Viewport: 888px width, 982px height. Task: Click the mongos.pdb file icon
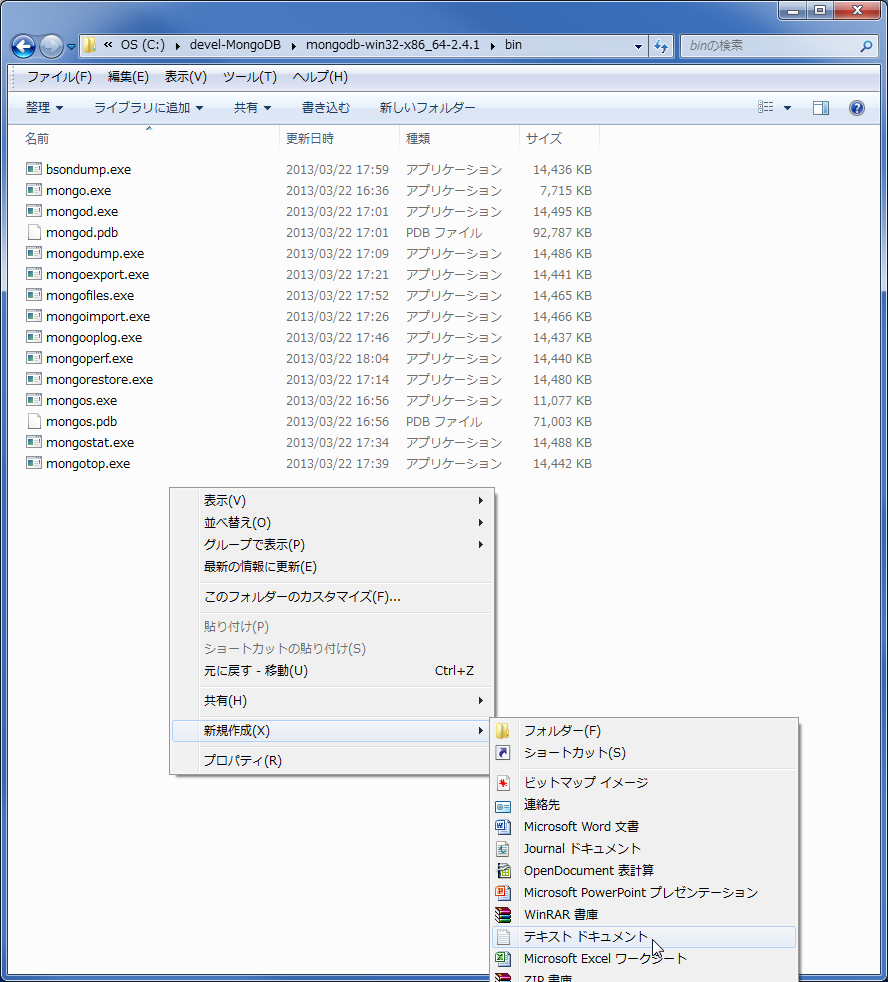(34, 421)
